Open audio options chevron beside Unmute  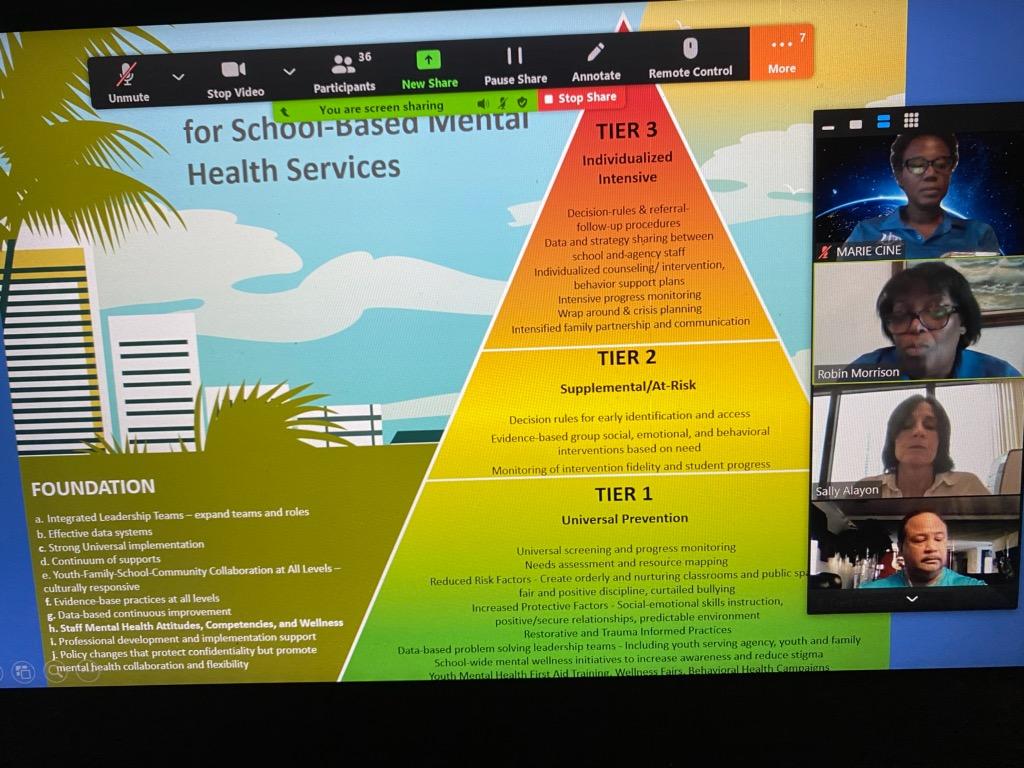[178, 77]
